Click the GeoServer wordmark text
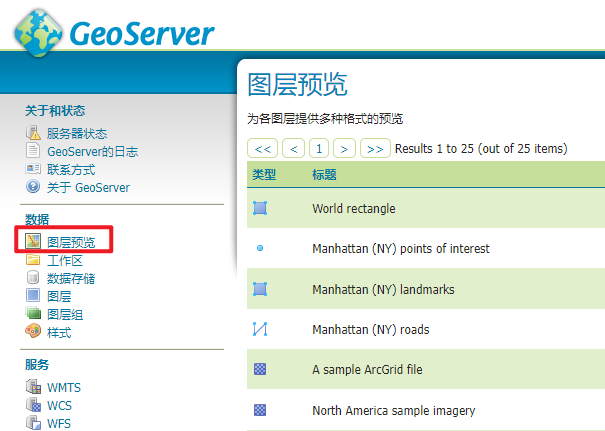 [x=142, y=34]
